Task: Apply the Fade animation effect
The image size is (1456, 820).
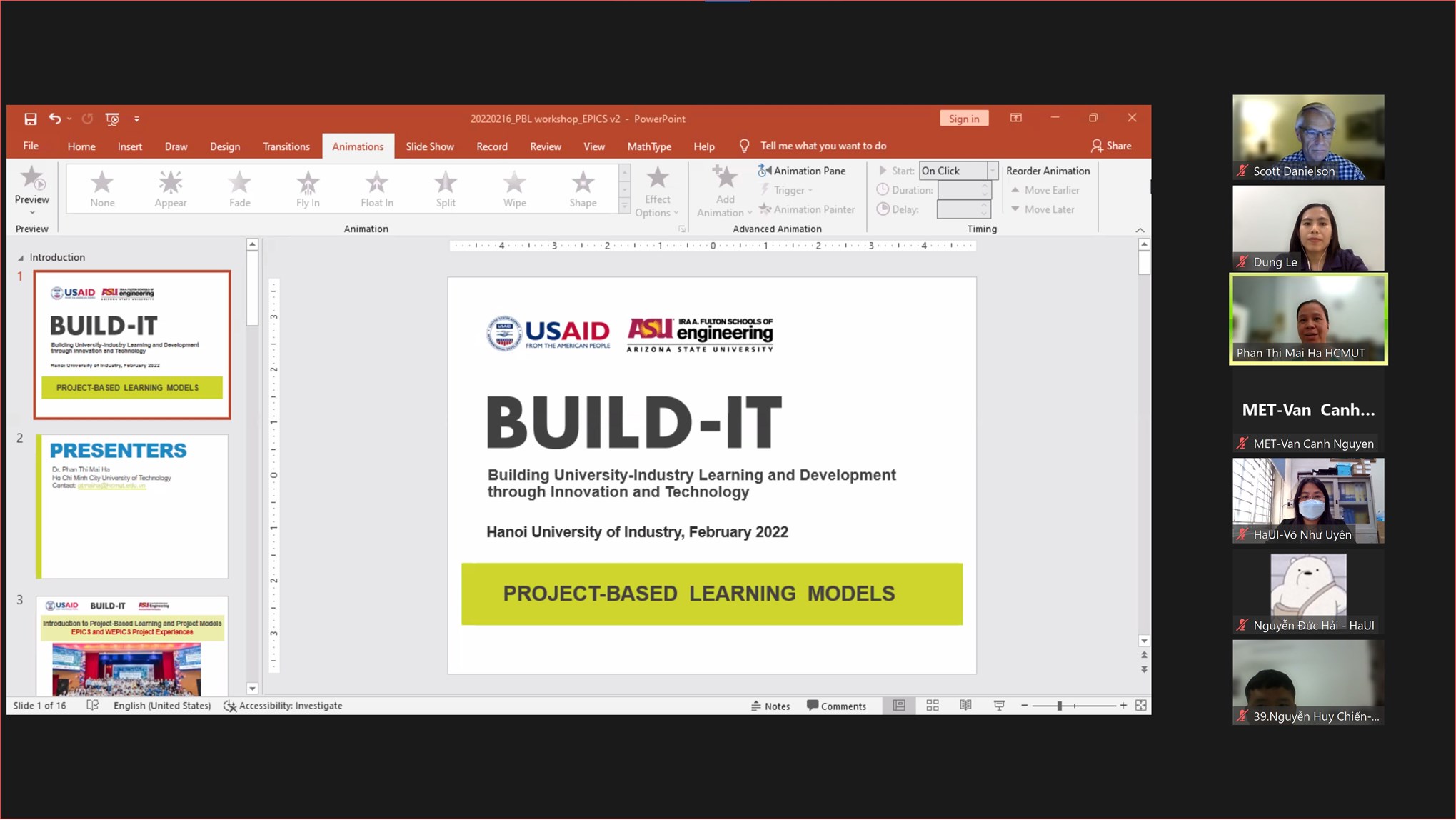Action: [x=239, y=188]
